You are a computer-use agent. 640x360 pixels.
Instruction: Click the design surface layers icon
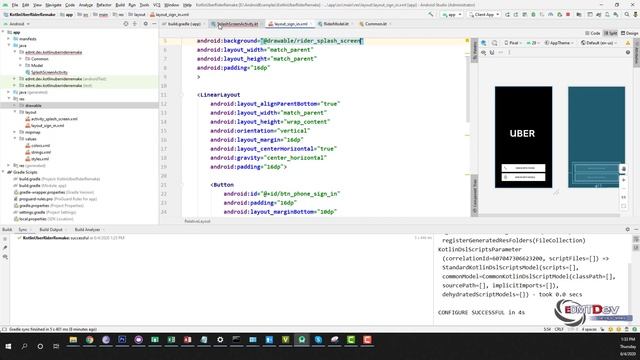(484, 43)
